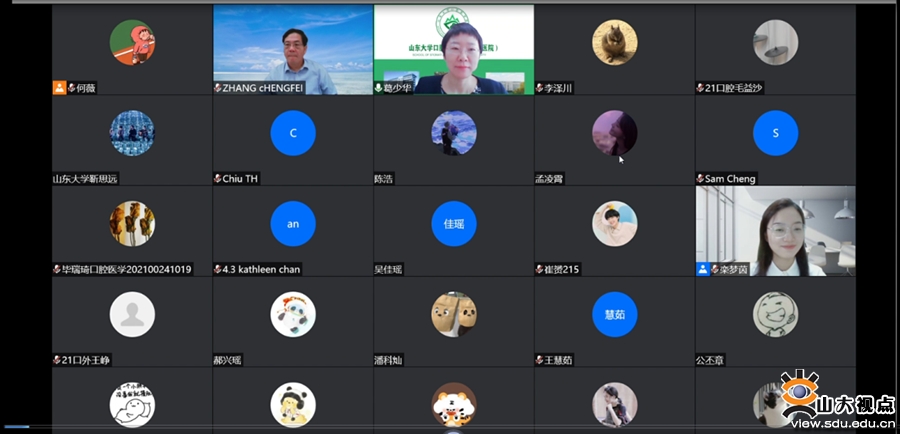Click the muted mic icon beside 崔赟215

(x=540, y=269)
